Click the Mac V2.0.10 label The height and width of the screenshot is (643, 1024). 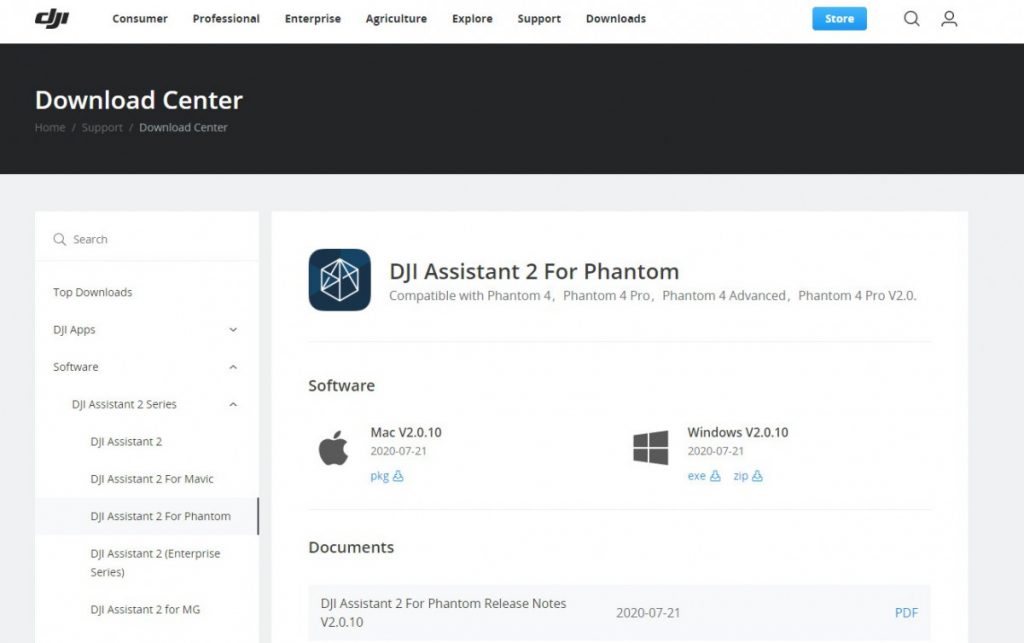(406, 432)
